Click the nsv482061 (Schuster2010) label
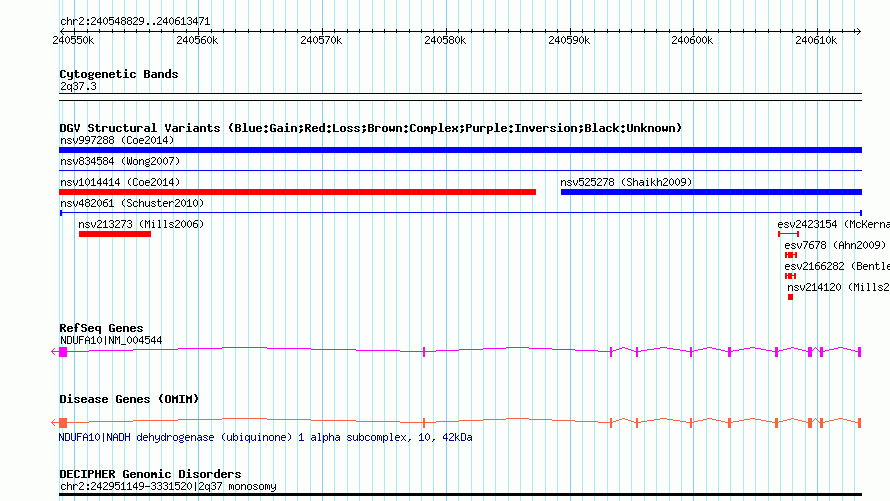The width and height of the screenshot is (890, 501). (132, 203)
